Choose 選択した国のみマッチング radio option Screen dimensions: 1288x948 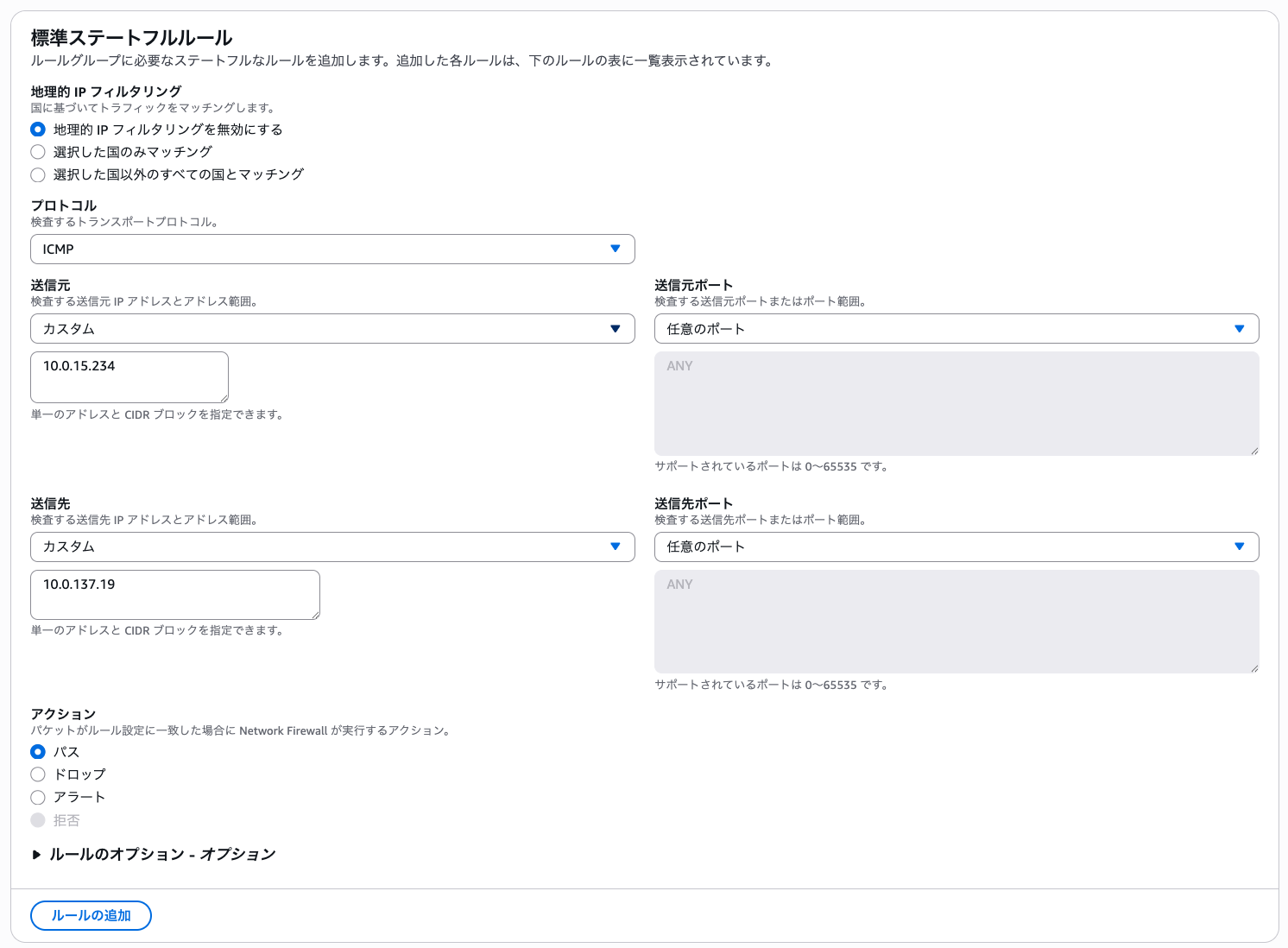(x=38, y=152)
